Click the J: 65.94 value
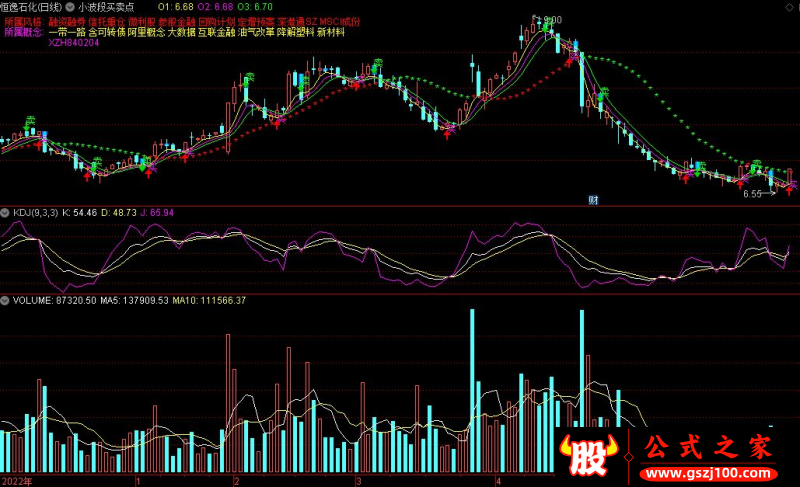The height and width of the screenshot is (487, 800). (x=157, y=213)
